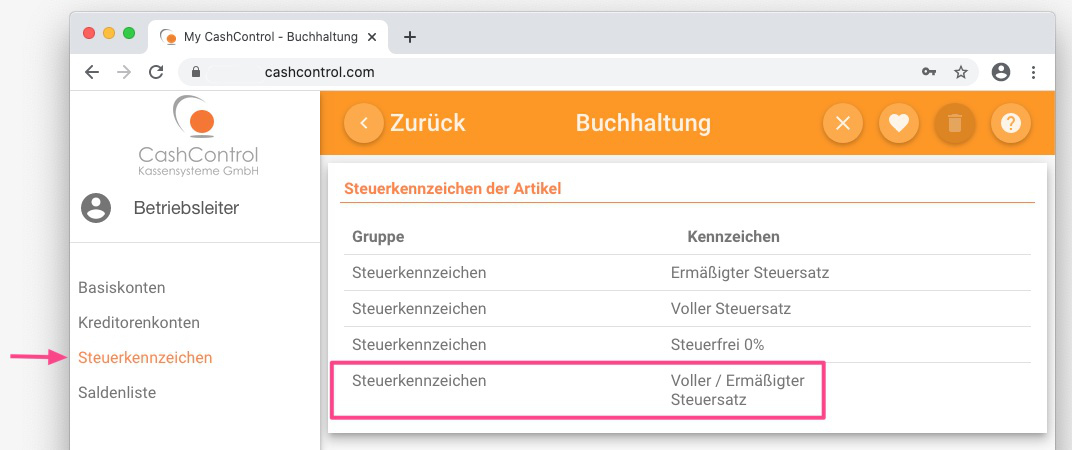Bookmark page with the star icon

pos(961,72)
